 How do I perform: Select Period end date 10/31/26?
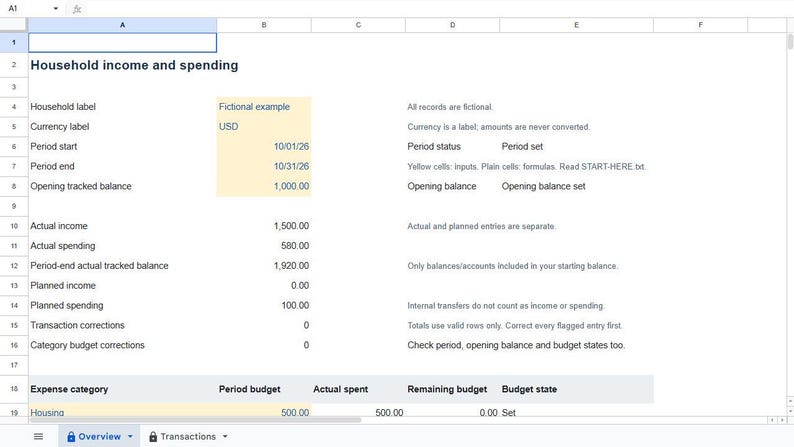(264, 166)
